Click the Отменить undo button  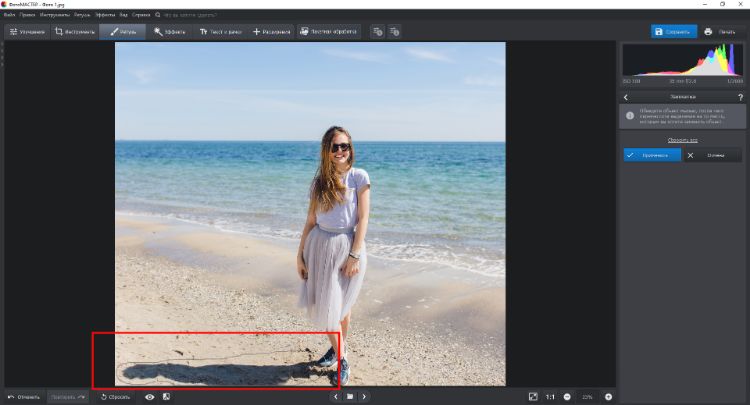(x=24, y=397)
